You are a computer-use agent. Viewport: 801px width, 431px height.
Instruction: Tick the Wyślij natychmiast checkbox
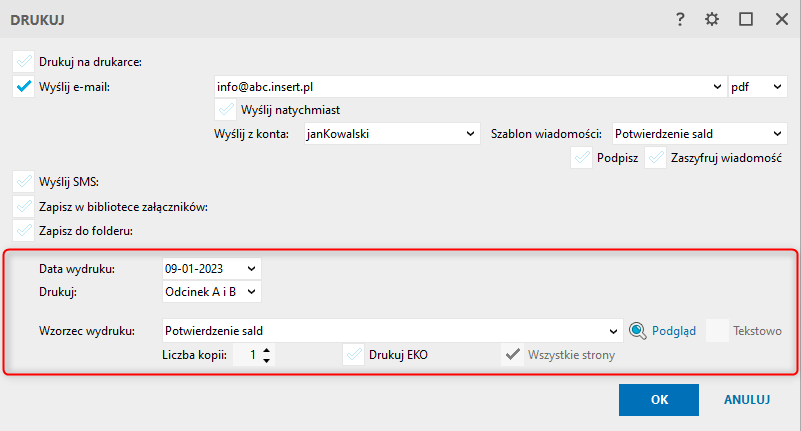(225, 110)
